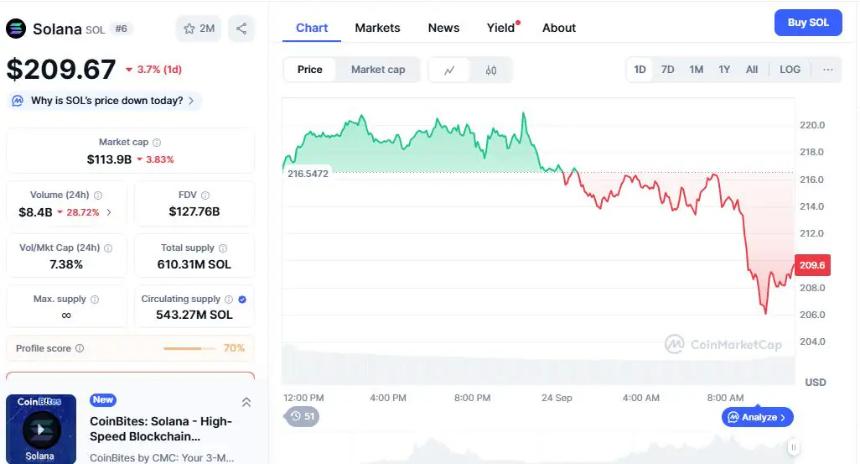Expand the Volume (24h) details chevron
The image size is (860, 464).
coord(109,212)
